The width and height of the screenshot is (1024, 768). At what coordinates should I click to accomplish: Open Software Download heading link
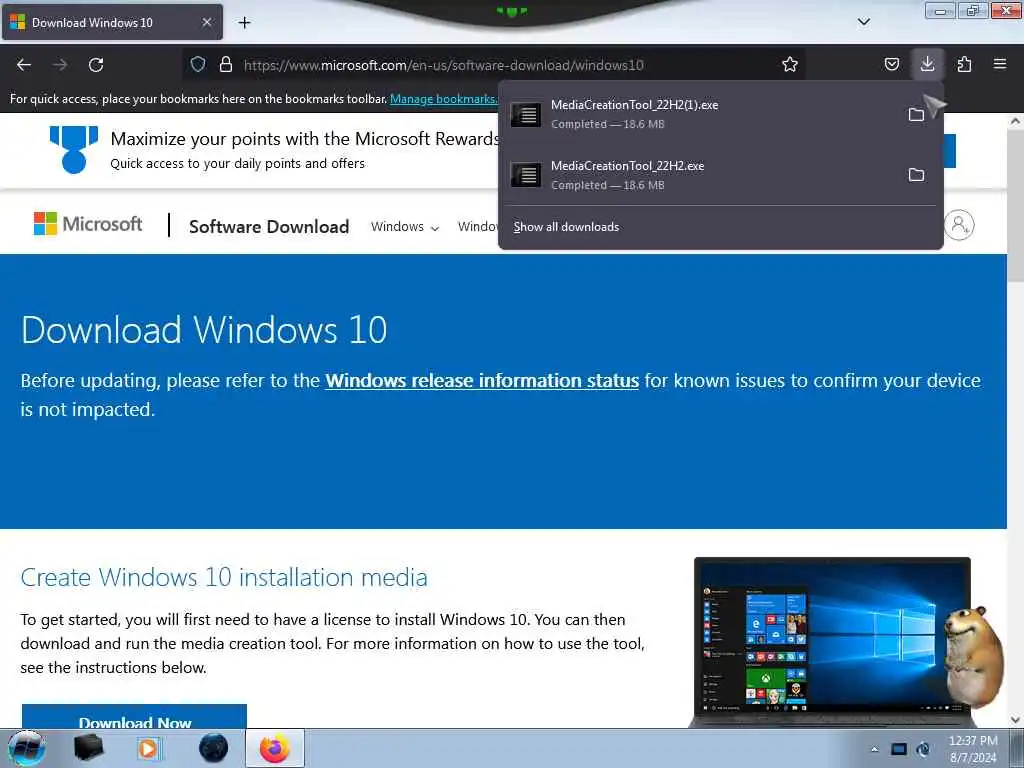(x=269, y=227)
